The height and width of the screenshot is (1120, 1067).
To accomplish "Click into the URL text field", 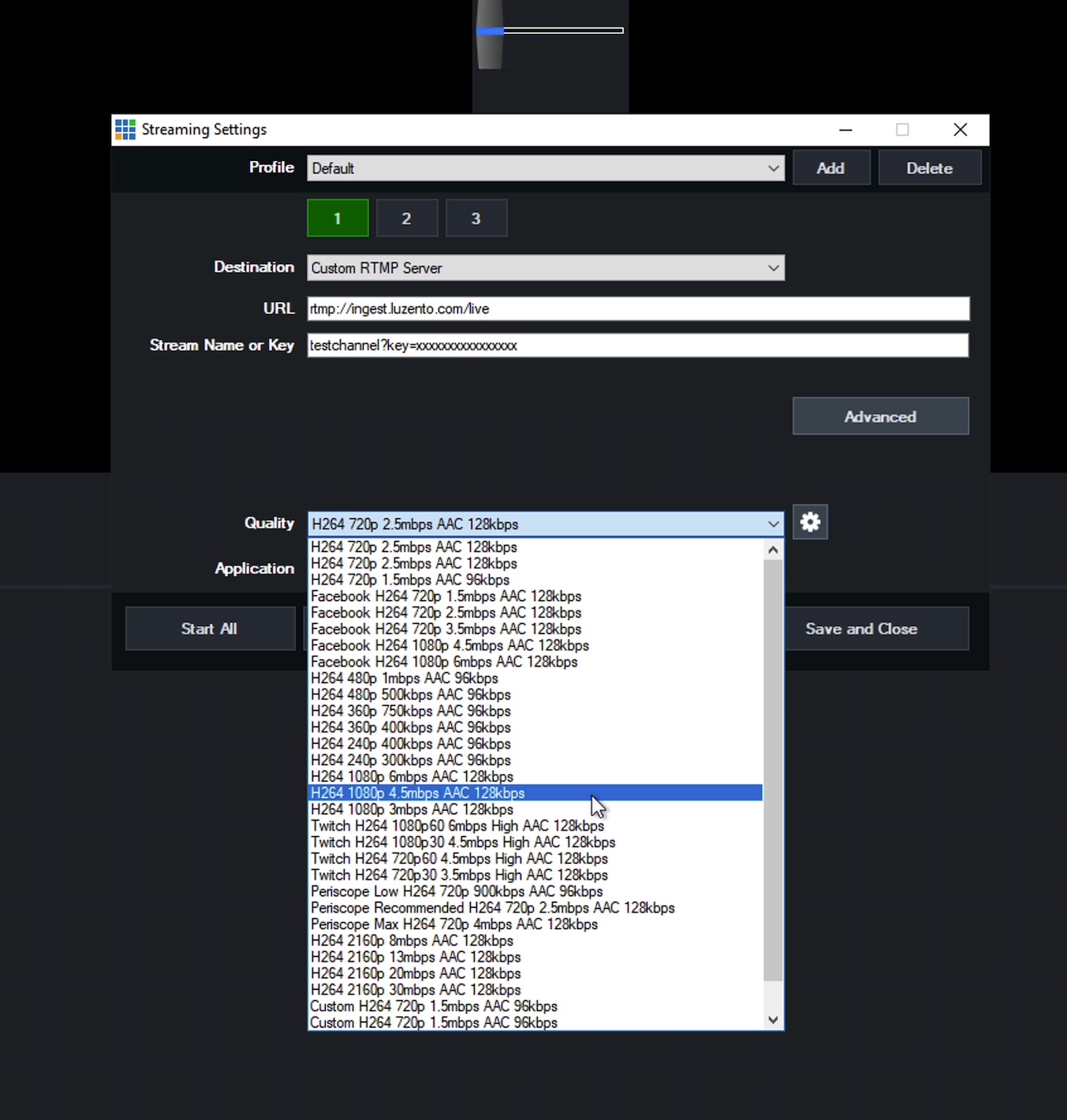I will click(637, 309).
